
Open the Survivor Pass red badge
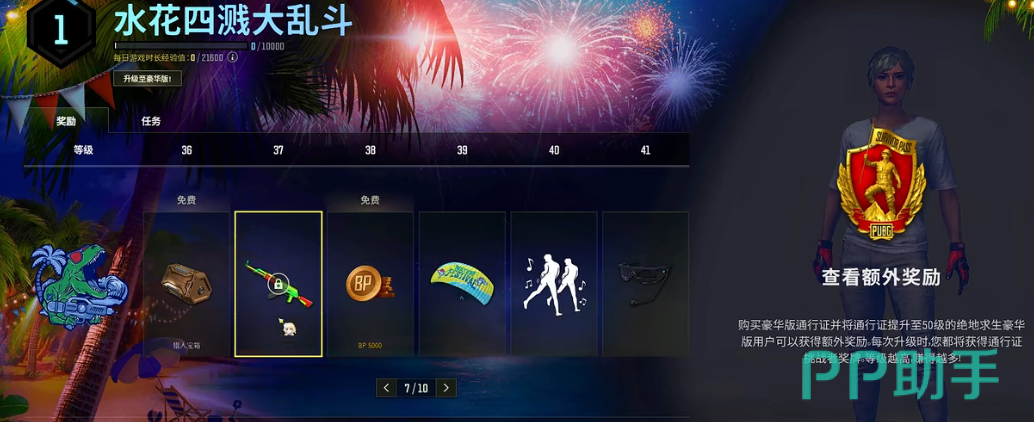881,181
